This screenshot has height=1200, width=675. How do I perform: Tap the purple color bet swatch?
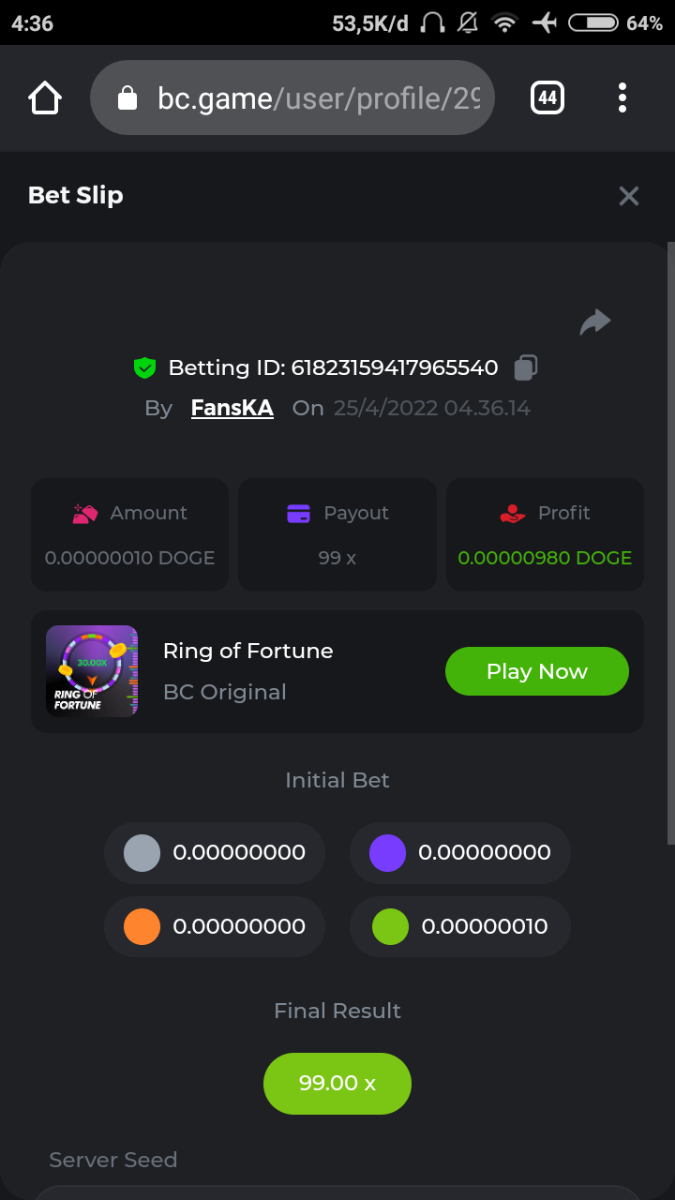click(387, 853)
